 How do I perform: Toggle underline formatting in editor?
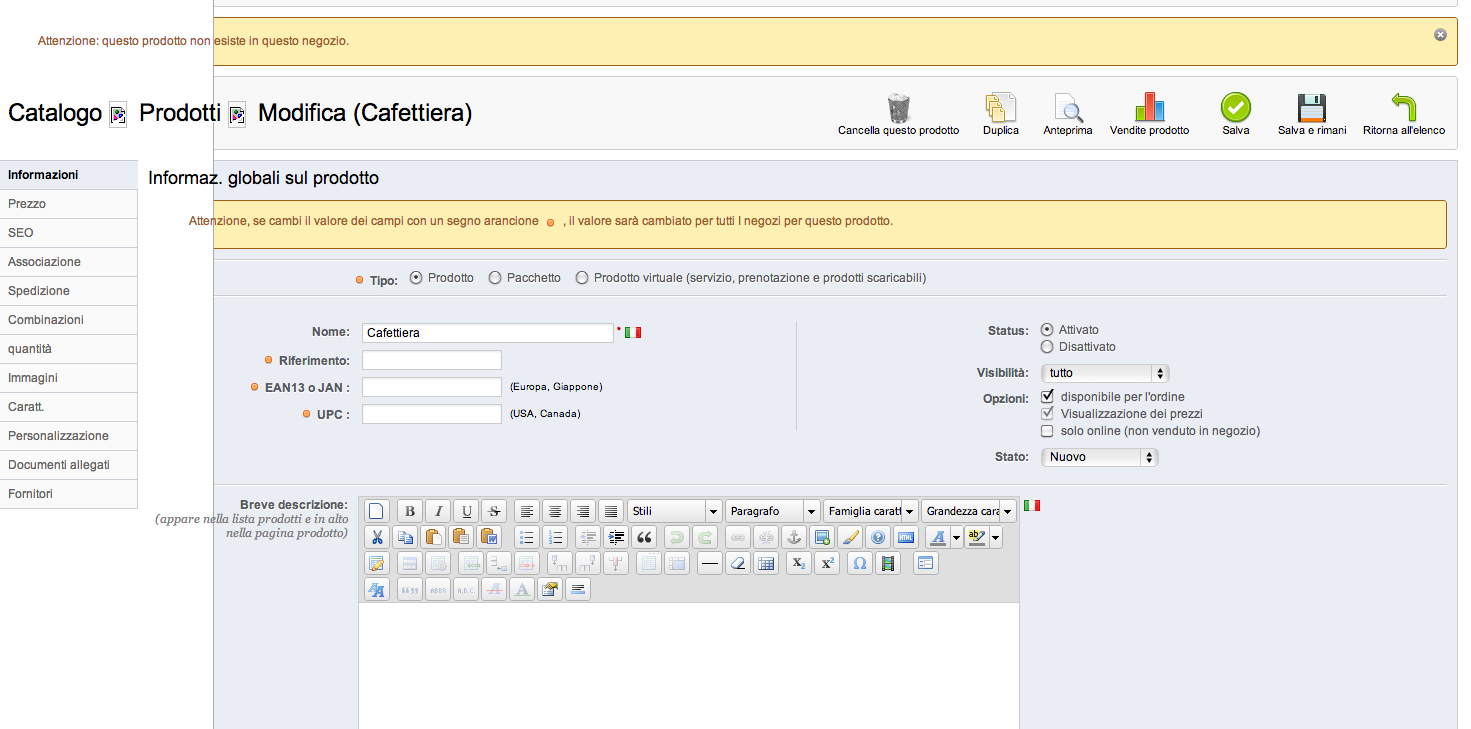coord(465,511)
